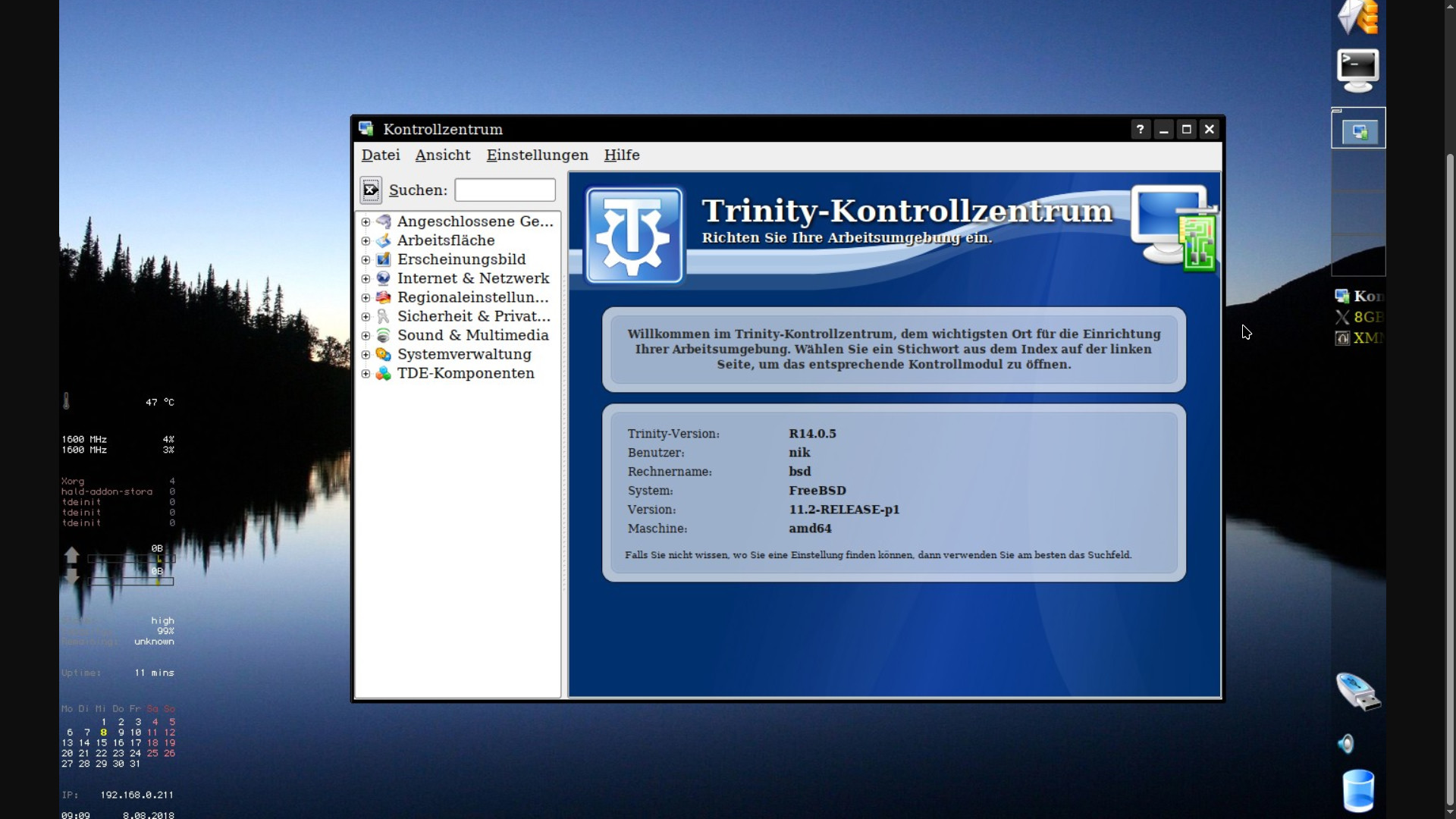Click the Angeschlossene Geräte category icon
The width and height of the screenshot is (1456, 819).
(384, 221)
